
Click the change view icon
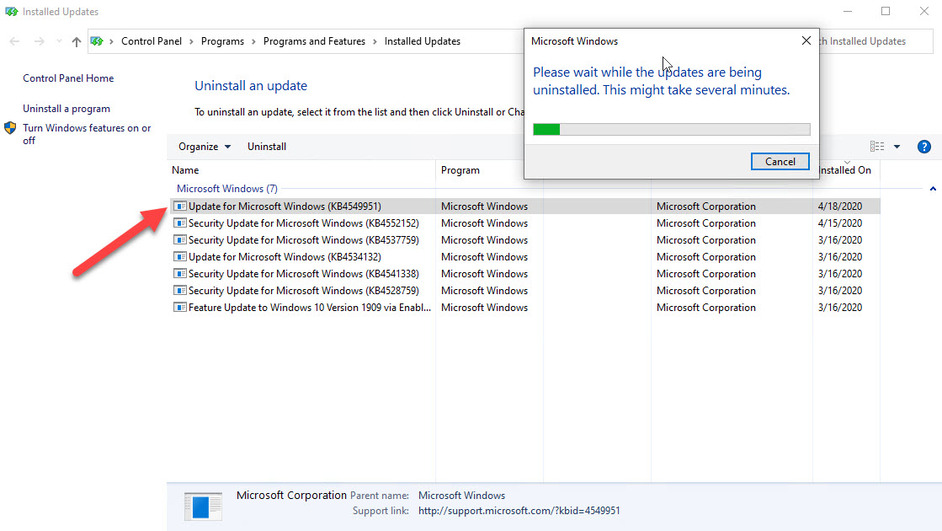point(877,147)
